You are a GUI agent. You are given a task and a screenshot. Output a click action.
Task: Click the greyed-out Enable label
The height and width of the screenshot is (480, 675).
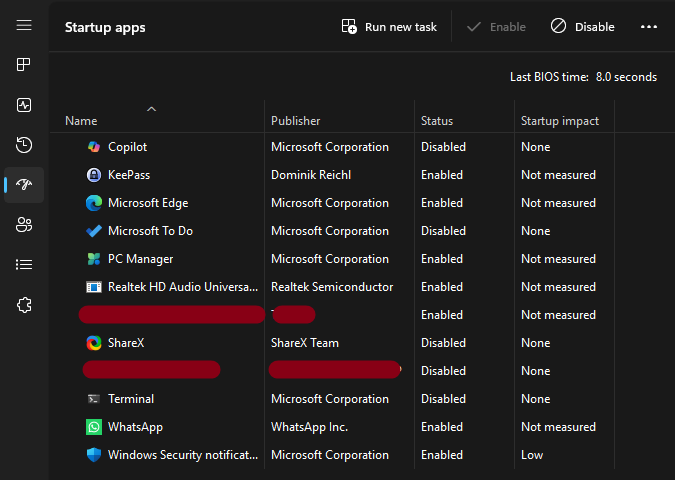tap(508, 27)
